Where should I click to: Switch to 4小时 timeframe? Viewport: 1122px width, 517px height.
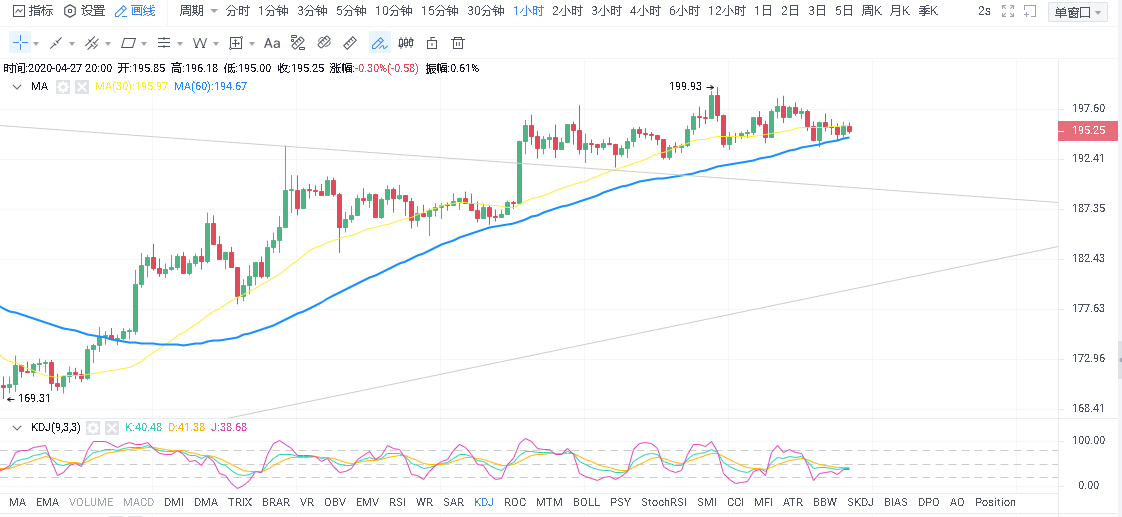pyautogui.click(x=645, y=11)
